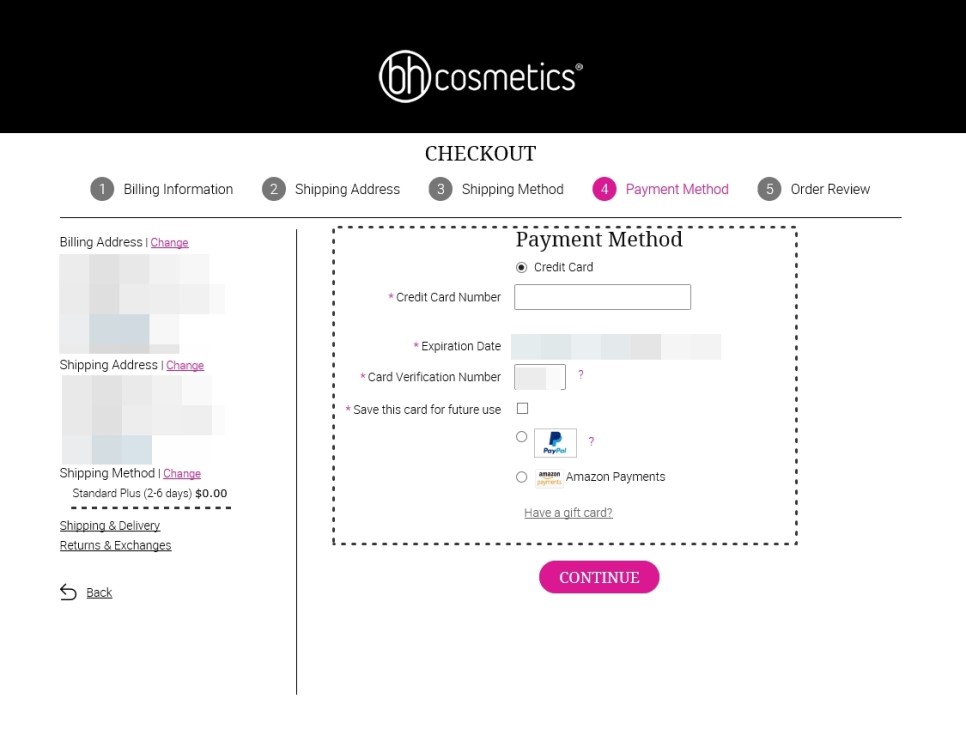
Task: Click the step 5 circle icon
Action: pos(769,189)
